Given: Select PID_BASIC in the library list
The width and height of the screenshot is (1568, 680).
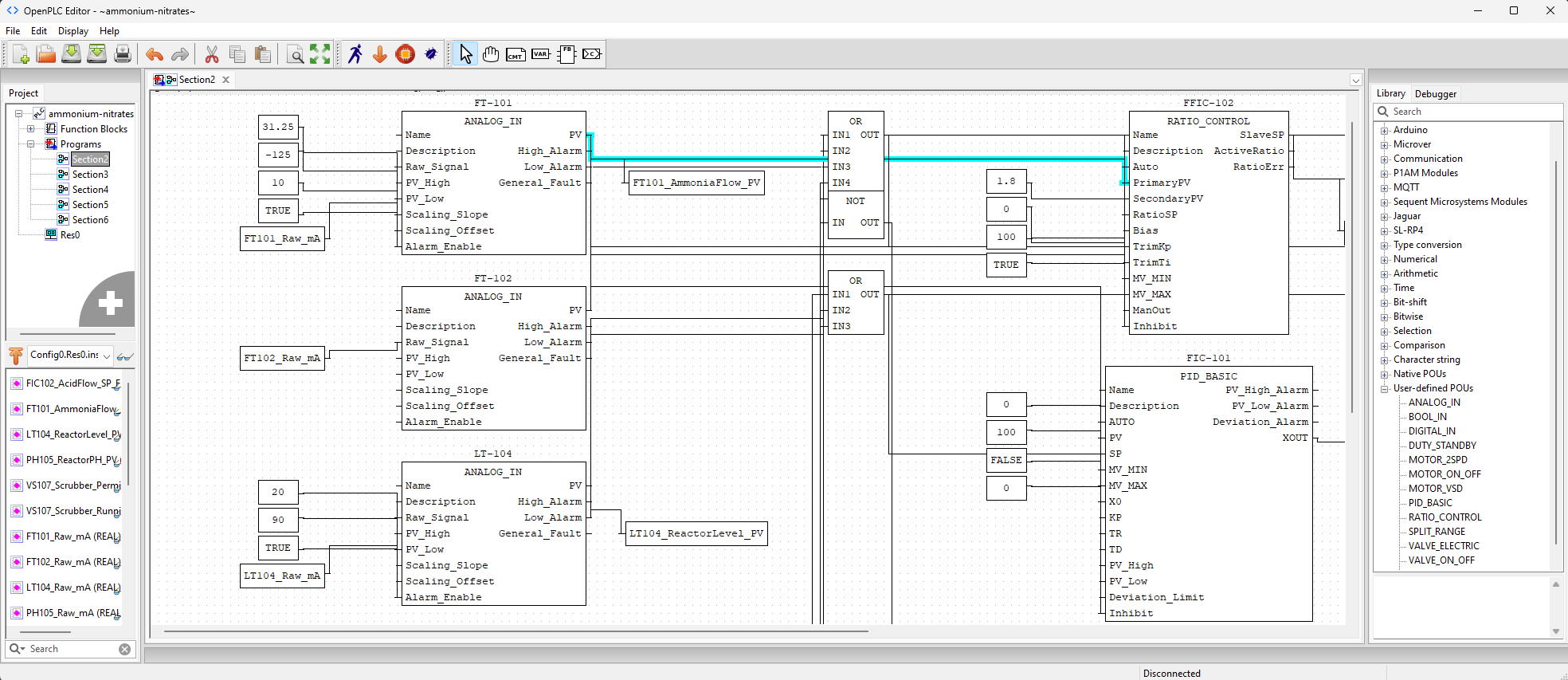Looking at the screenshot, I should (x=1429, y=503).
